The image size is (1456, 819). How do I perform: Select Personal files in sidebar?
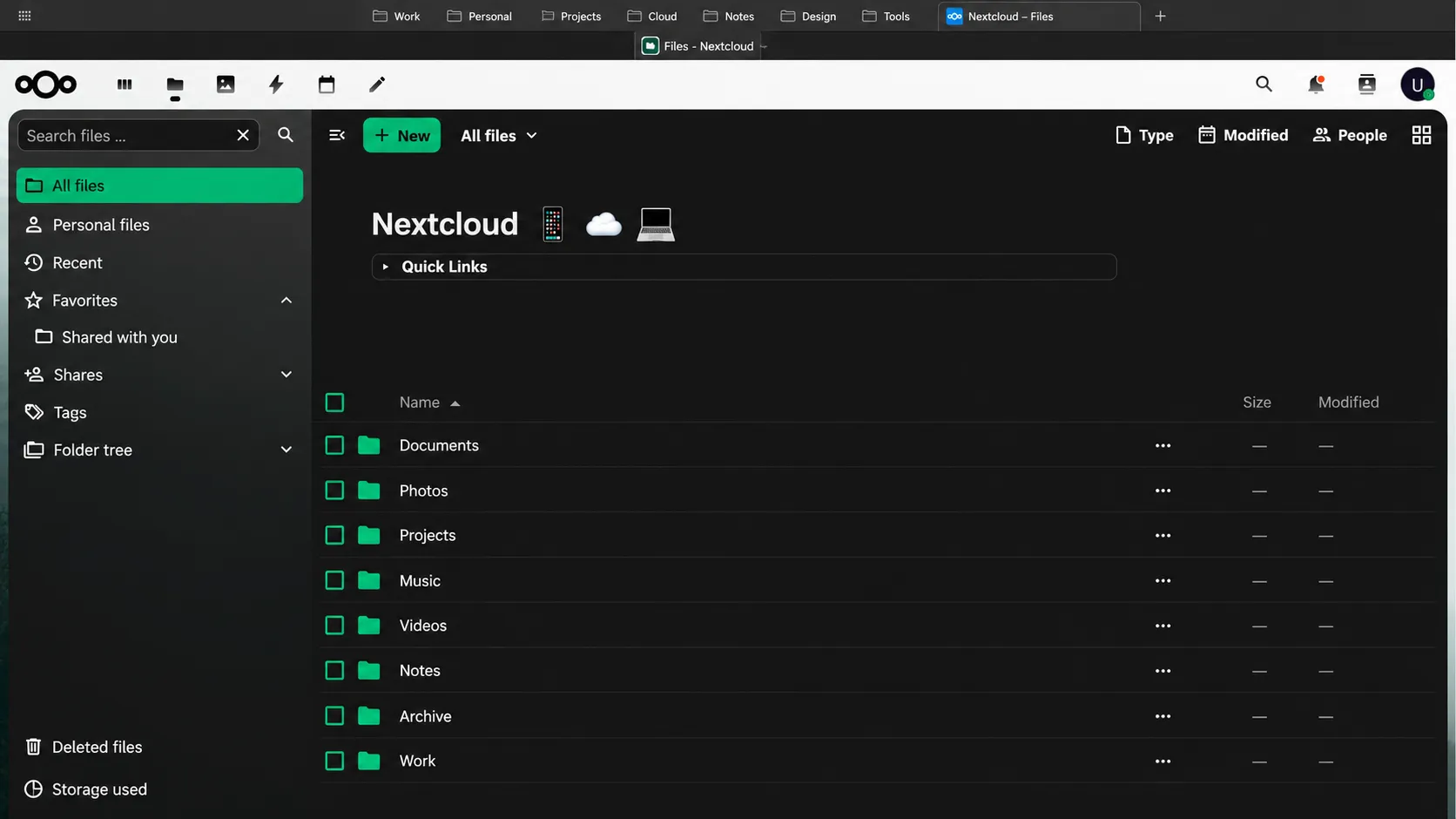(159, 225)
